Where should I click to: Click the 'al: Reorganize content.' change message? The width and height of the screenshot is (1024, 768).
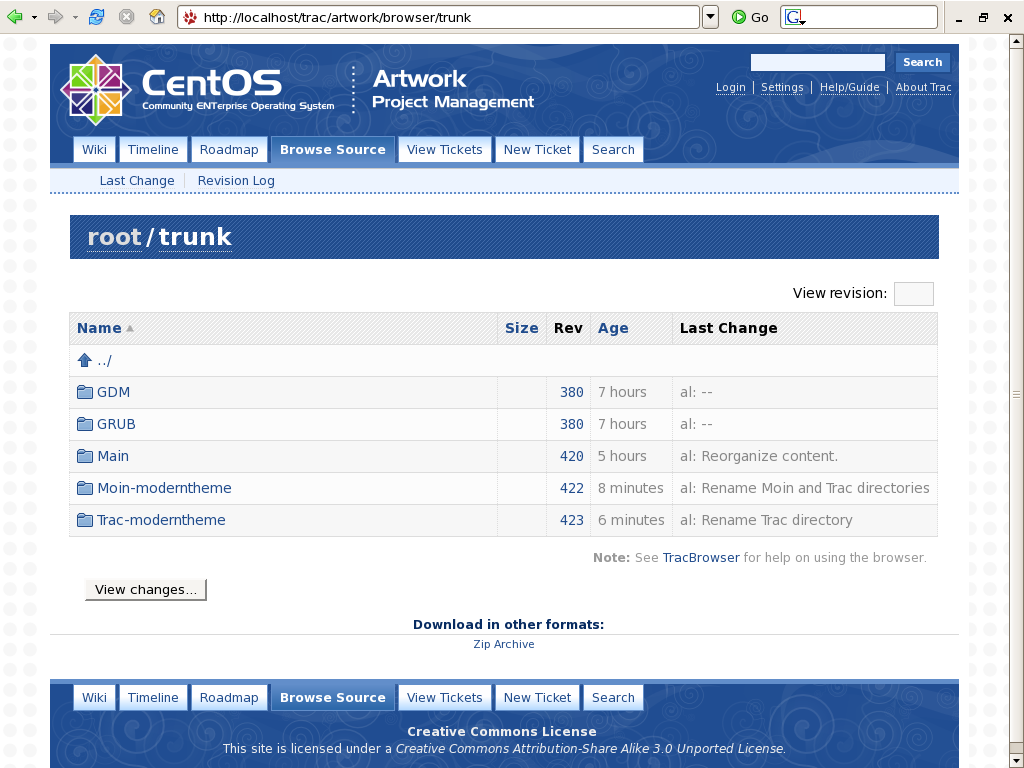758,456
